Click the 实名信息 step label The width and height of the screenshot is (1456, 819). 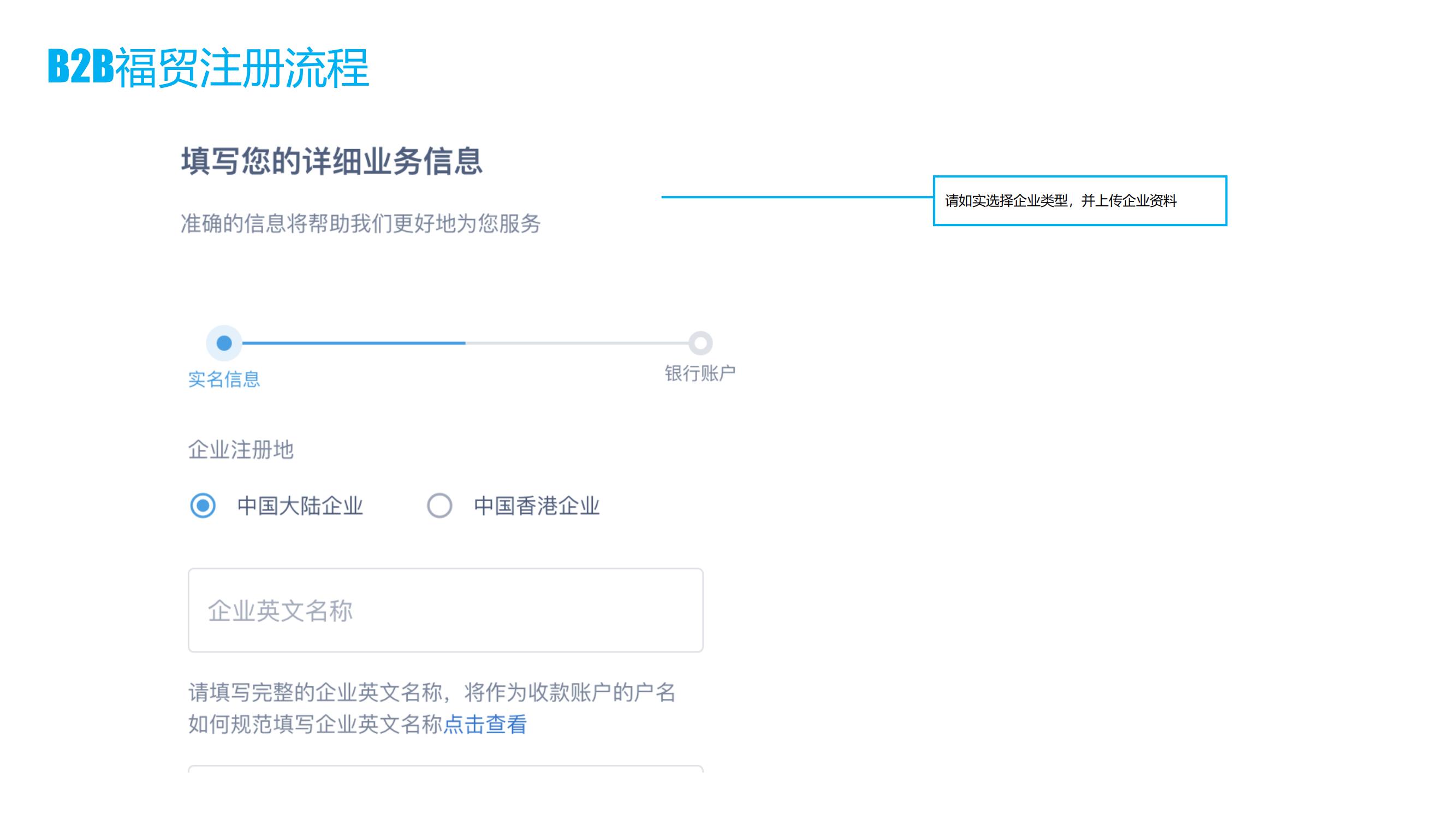(224, 379)
